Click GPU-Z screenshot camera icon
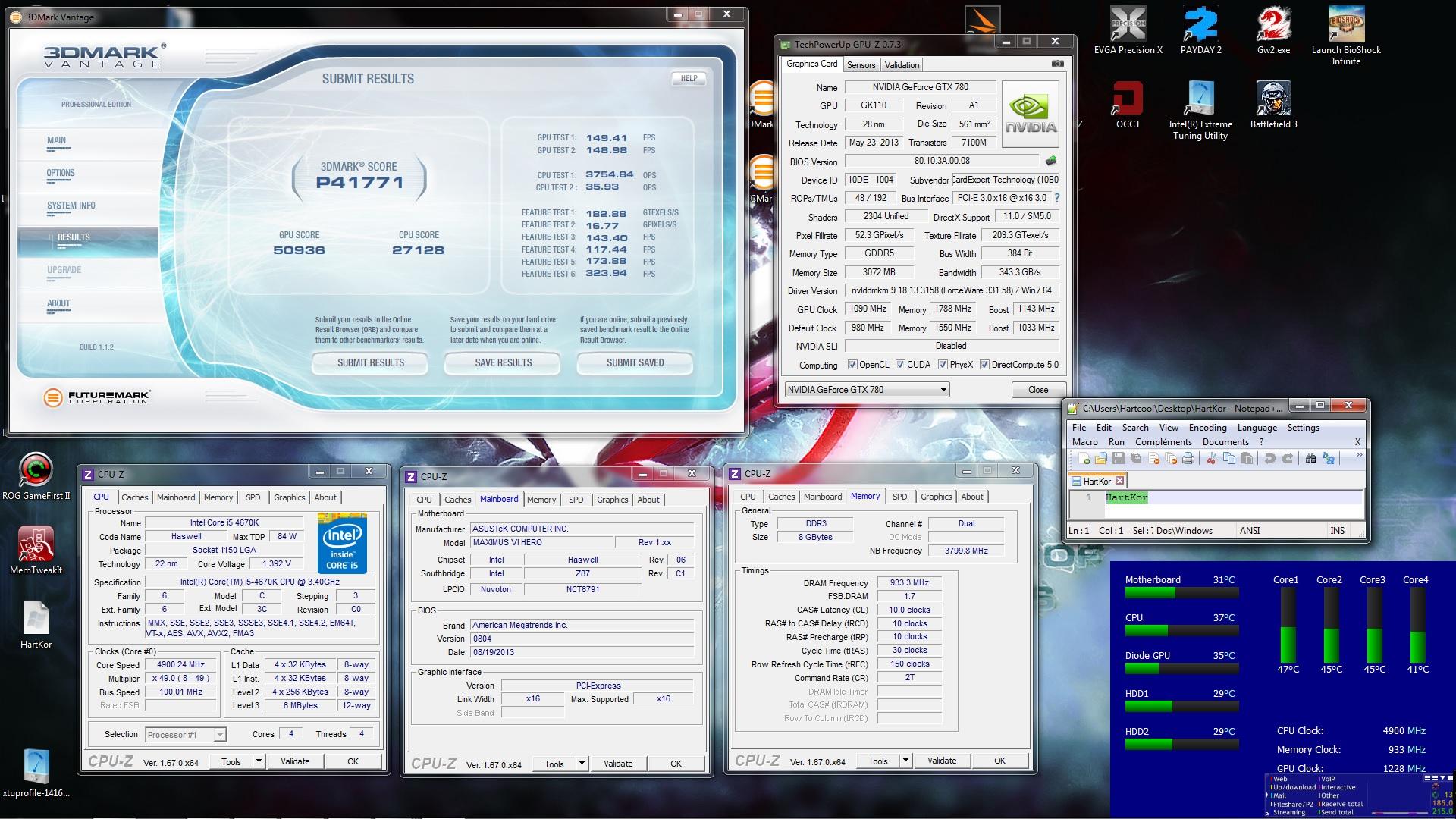 point(1058,64)
